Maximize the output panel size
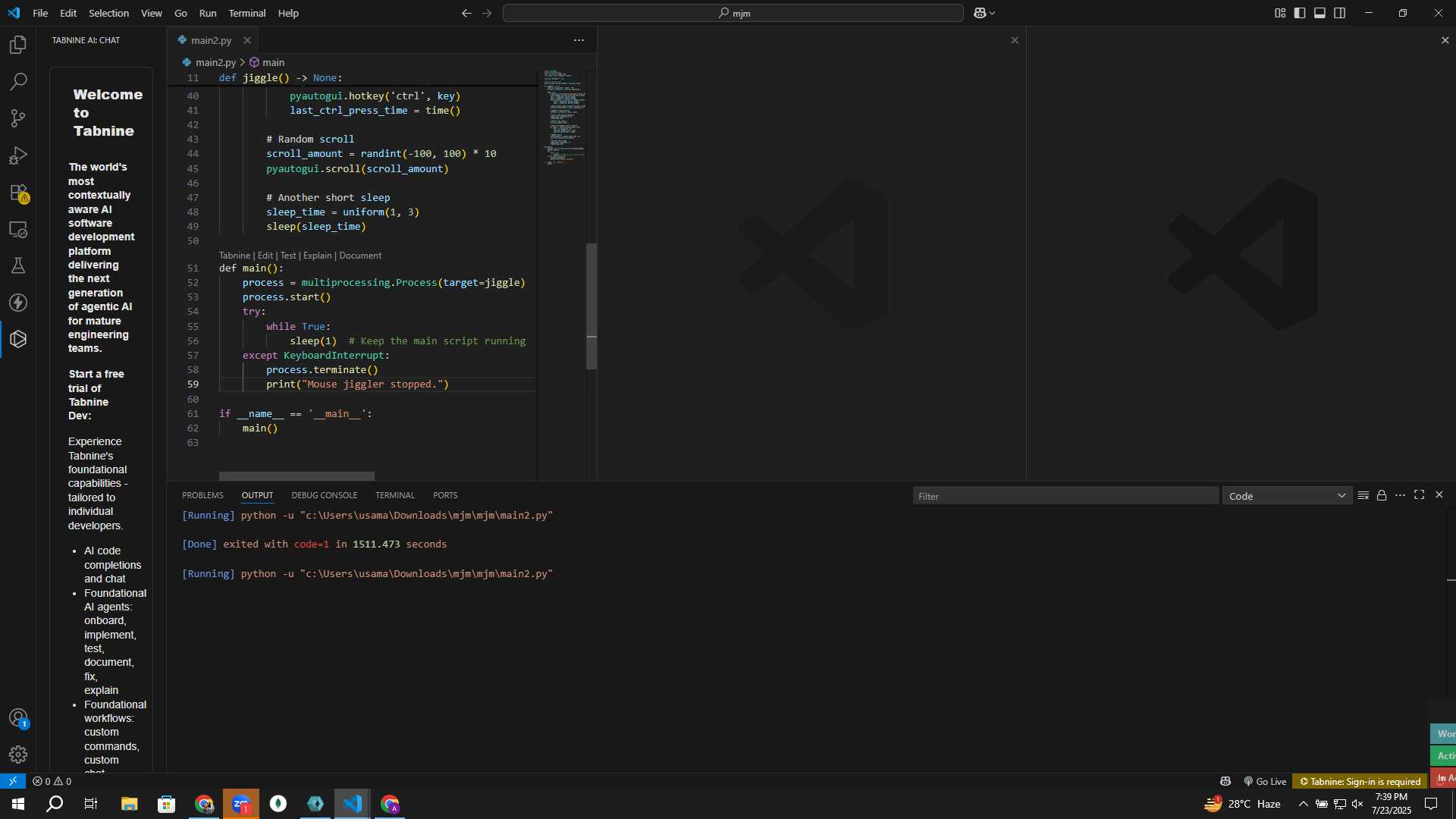The height and width of the screenshot is (819, 1456). (1419, 495)
